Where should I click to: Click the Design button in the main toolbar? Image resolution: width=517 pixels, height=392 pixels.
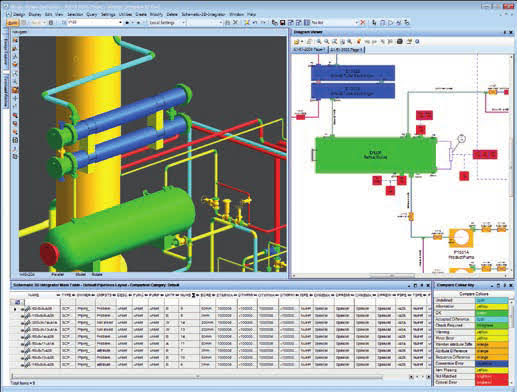pos(13,22)
